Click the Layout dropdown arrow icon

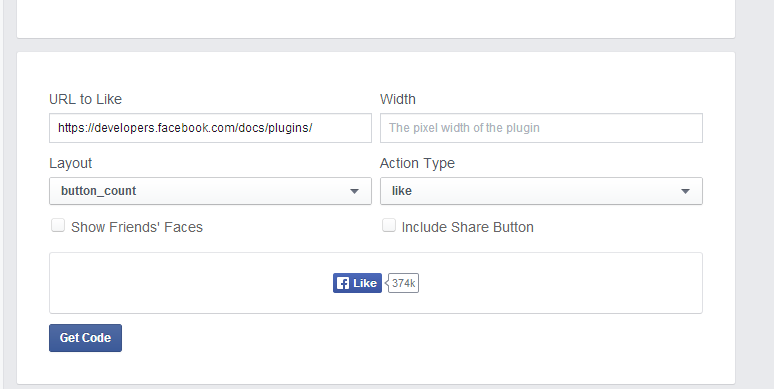354,192
